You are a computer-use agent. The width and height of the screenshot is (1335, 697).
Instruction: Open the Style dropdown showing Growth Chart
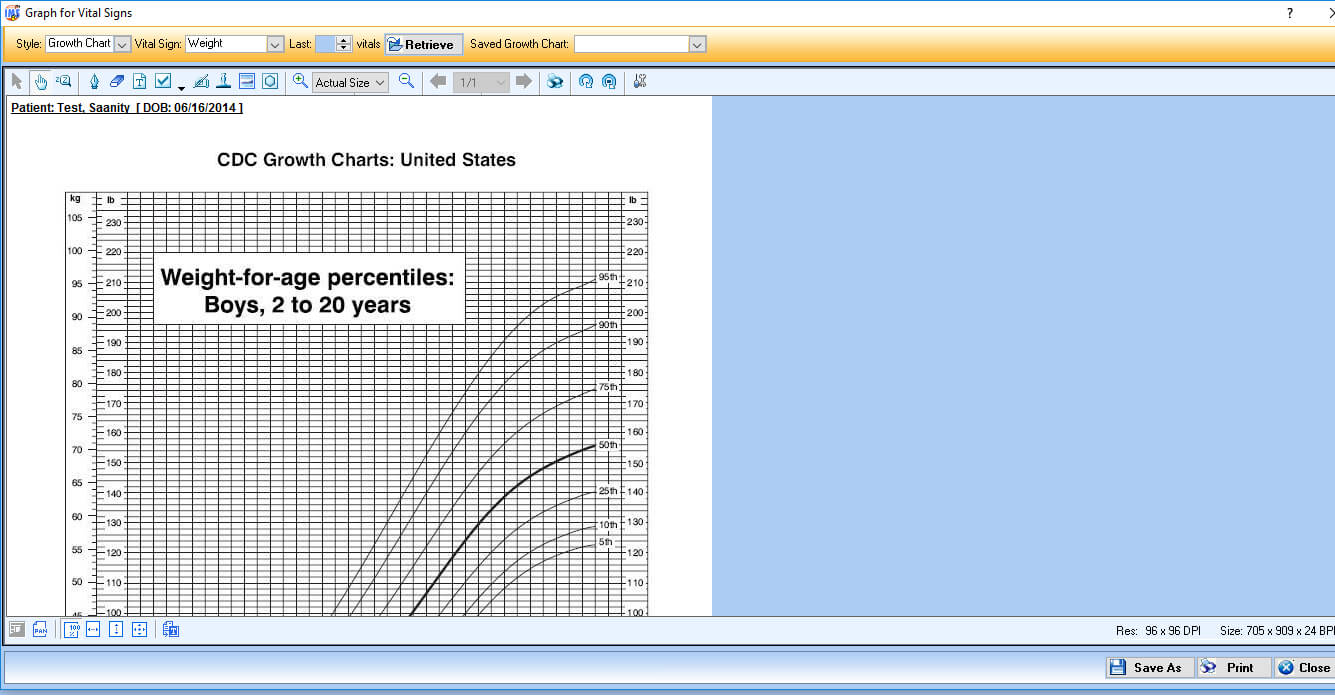click(x=121, y=44)
